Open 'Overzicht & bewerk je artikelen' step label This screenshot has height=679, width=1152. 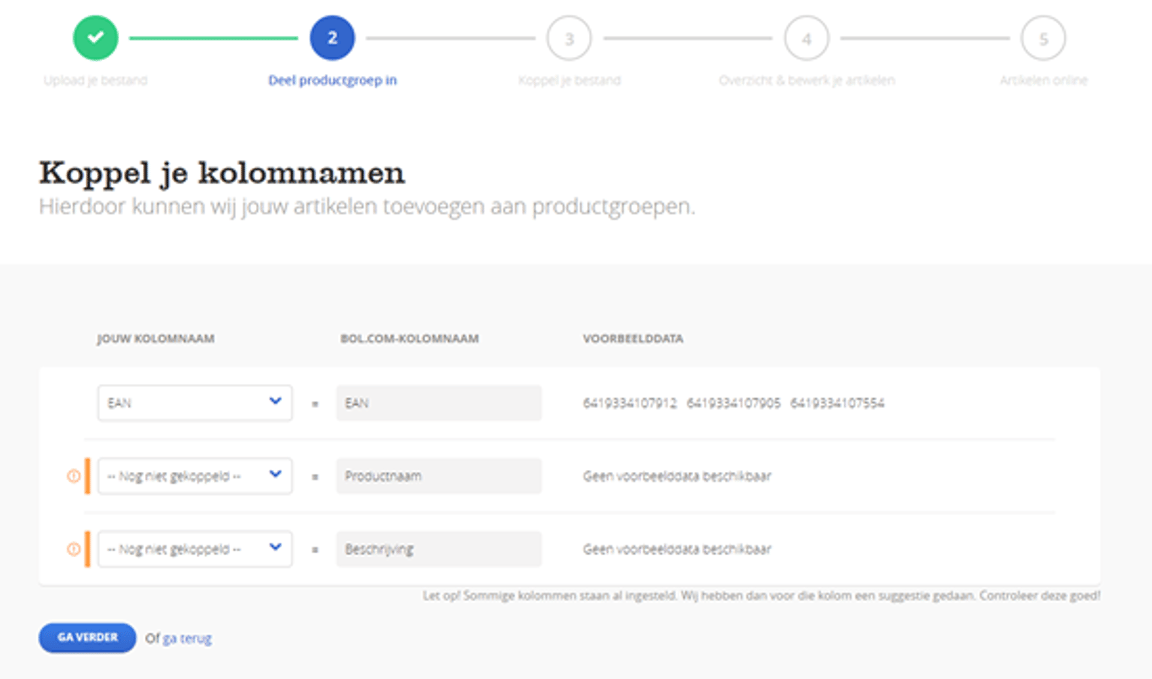click(x=806, y=80)
